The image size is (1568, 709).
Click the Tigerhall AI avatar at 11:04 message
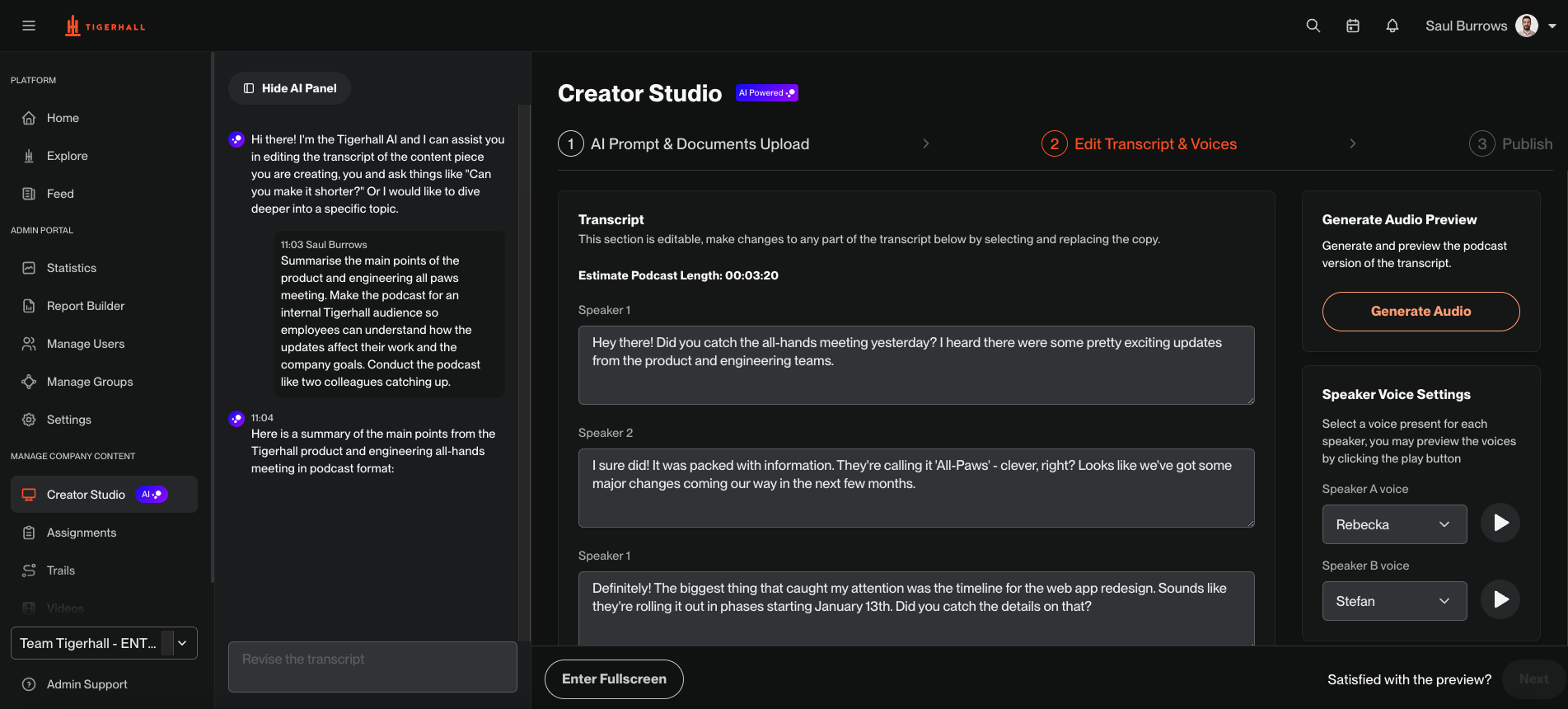pyautogui.click(x=236, y=419)
